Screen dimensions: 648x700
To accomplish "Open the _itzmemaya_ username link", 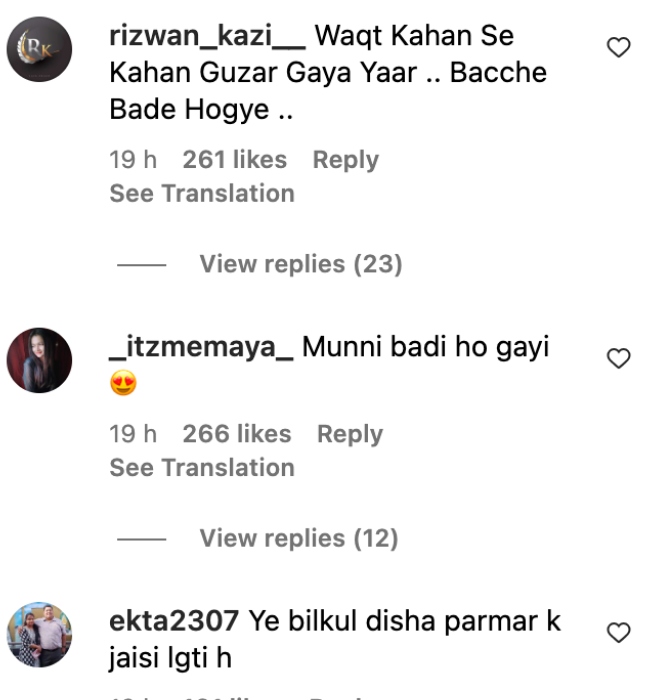I will [x=201, y=347].
